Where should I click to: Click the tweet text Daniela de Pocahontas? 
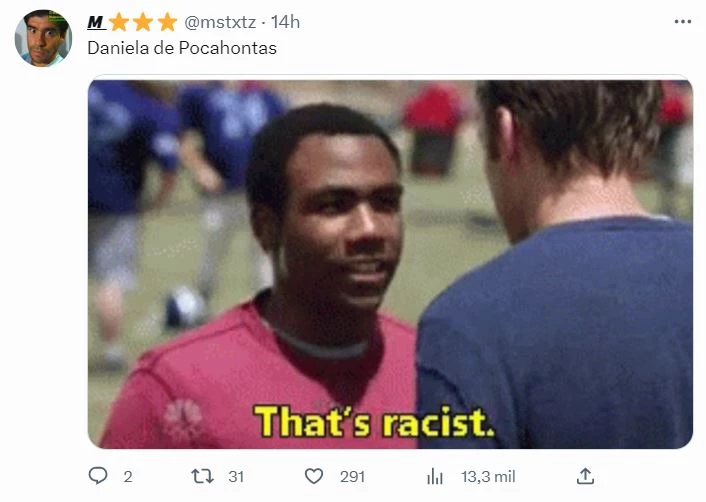pos(182,48)
